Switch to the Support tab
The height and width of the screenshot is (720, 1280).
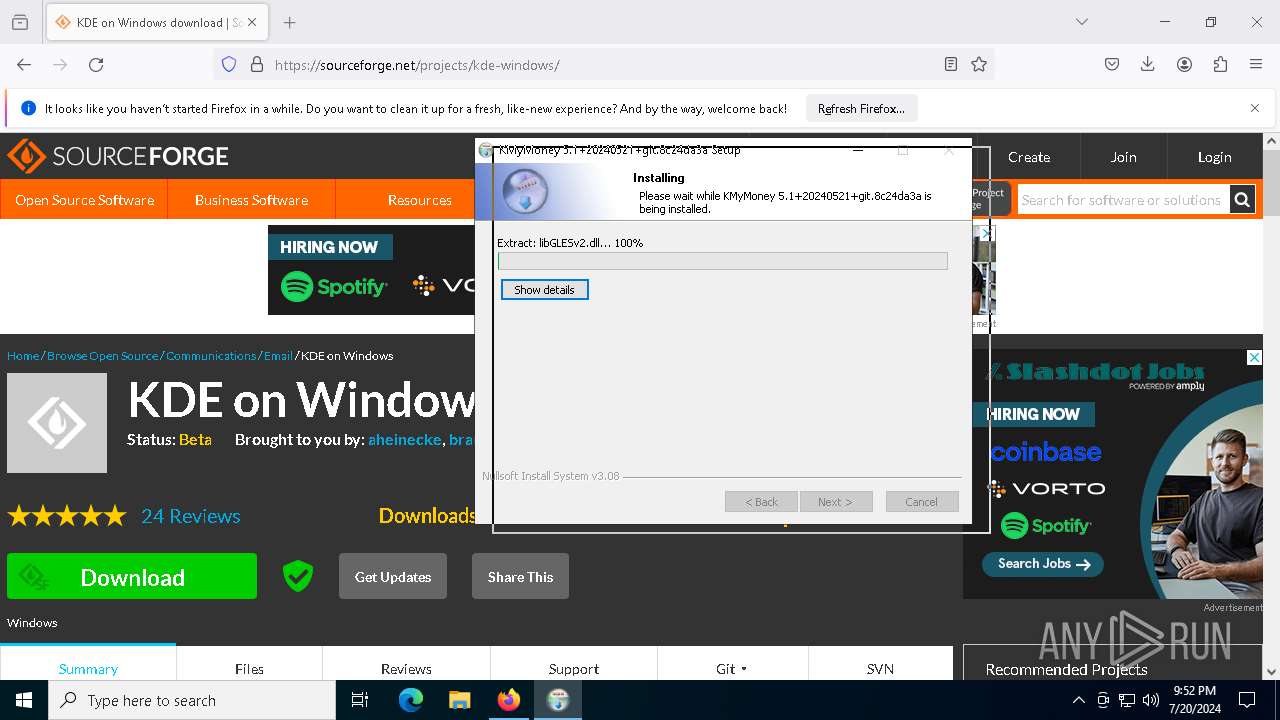pos(574,666)
